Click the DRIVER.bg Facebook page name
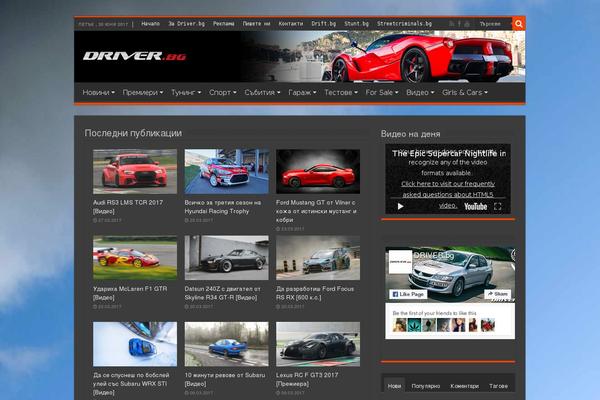Image resolution: width=600 pixels, height=400 pixels. 434,255
